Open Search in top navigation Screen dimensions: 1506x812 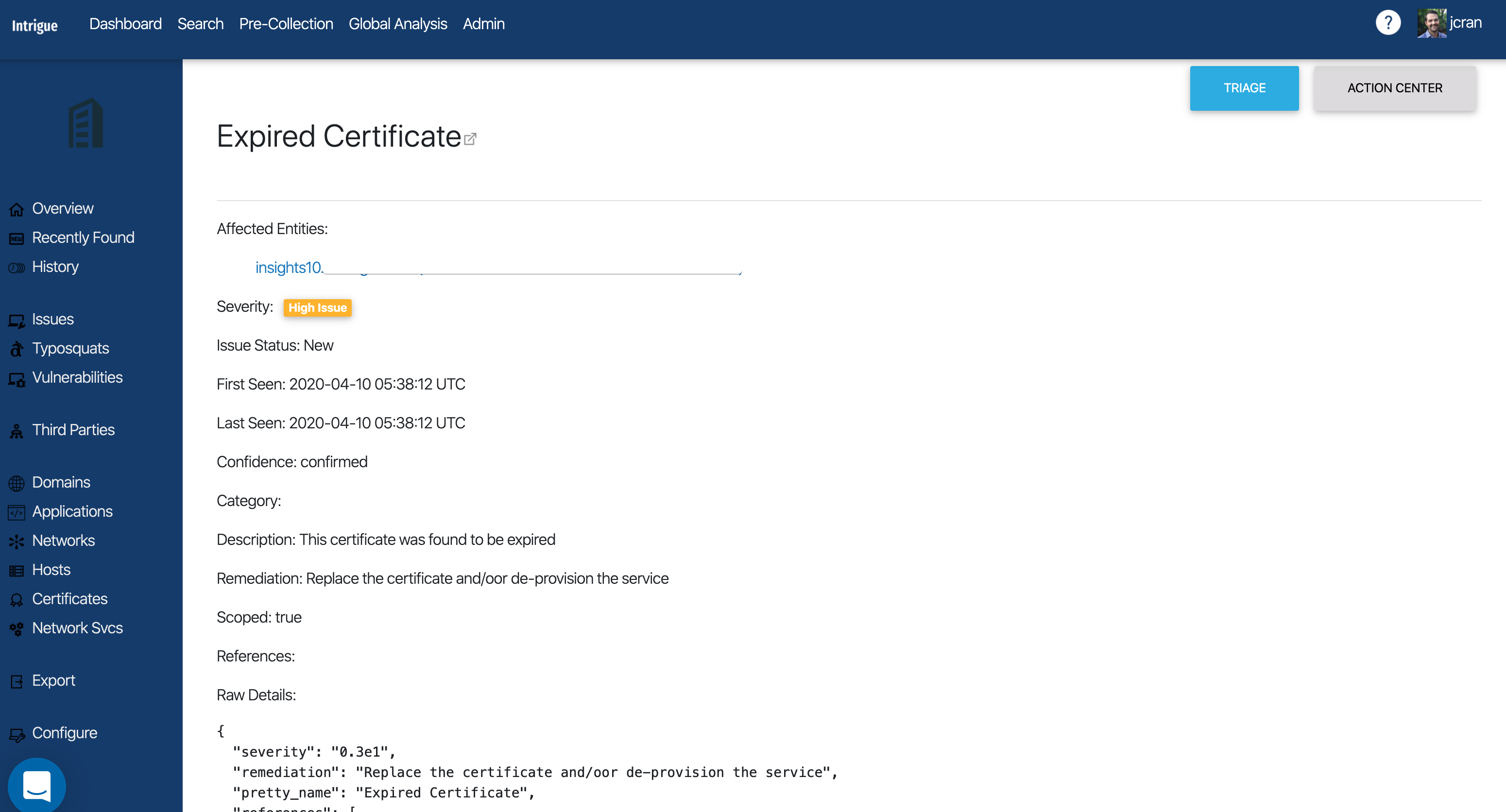(x=201, y=23)
